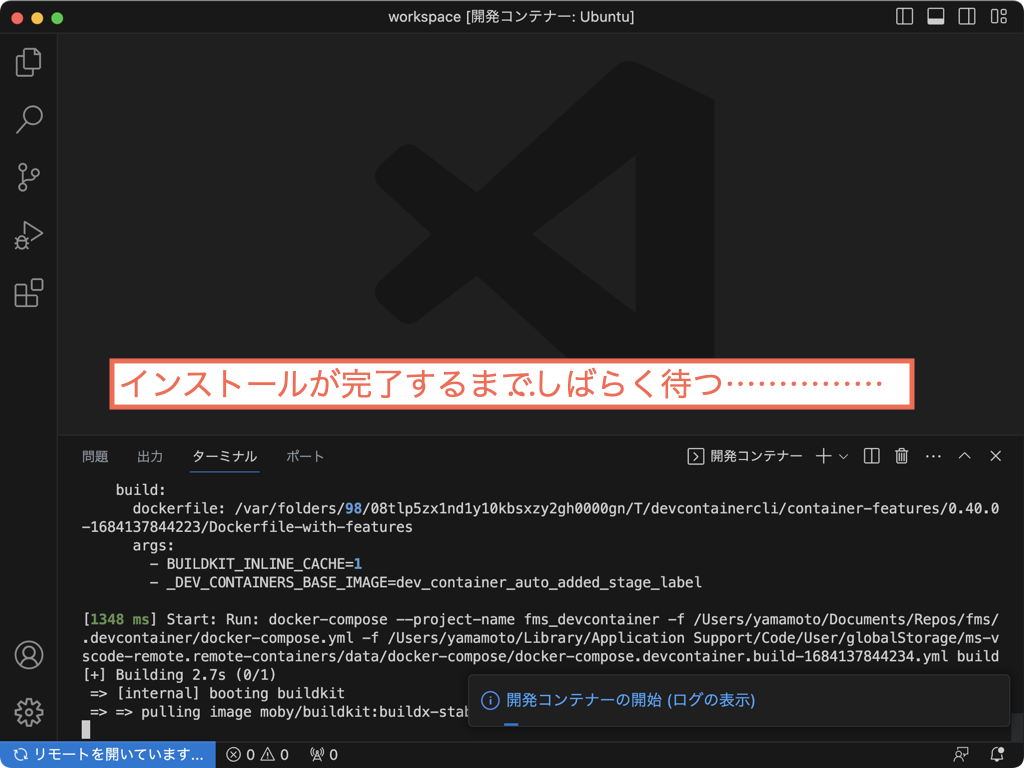Open the Extensions view
1024x768 pixels.
tap(29, 293)
